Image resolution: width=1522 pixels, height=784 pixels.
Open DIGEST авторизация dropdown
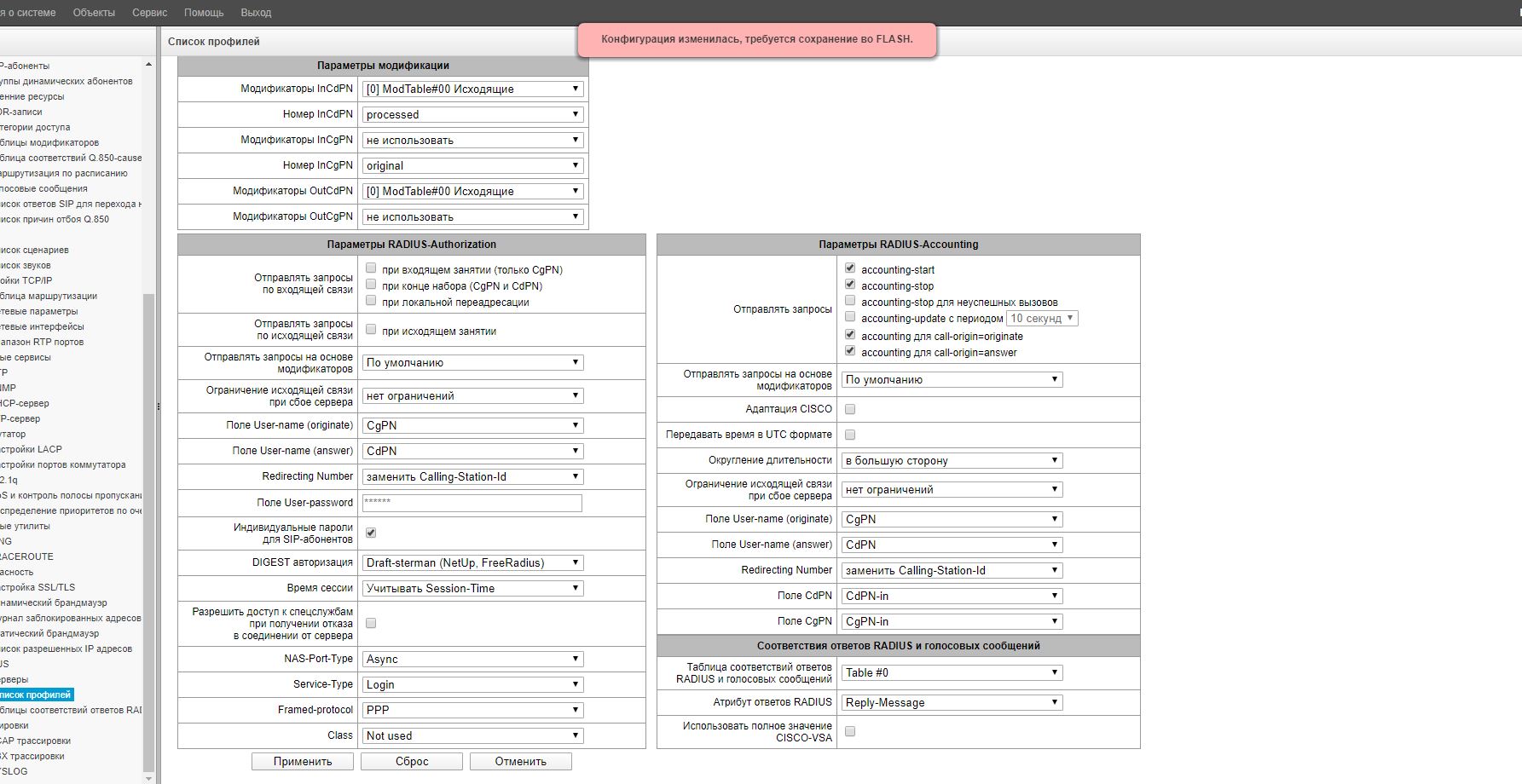(x=472, y=562)
